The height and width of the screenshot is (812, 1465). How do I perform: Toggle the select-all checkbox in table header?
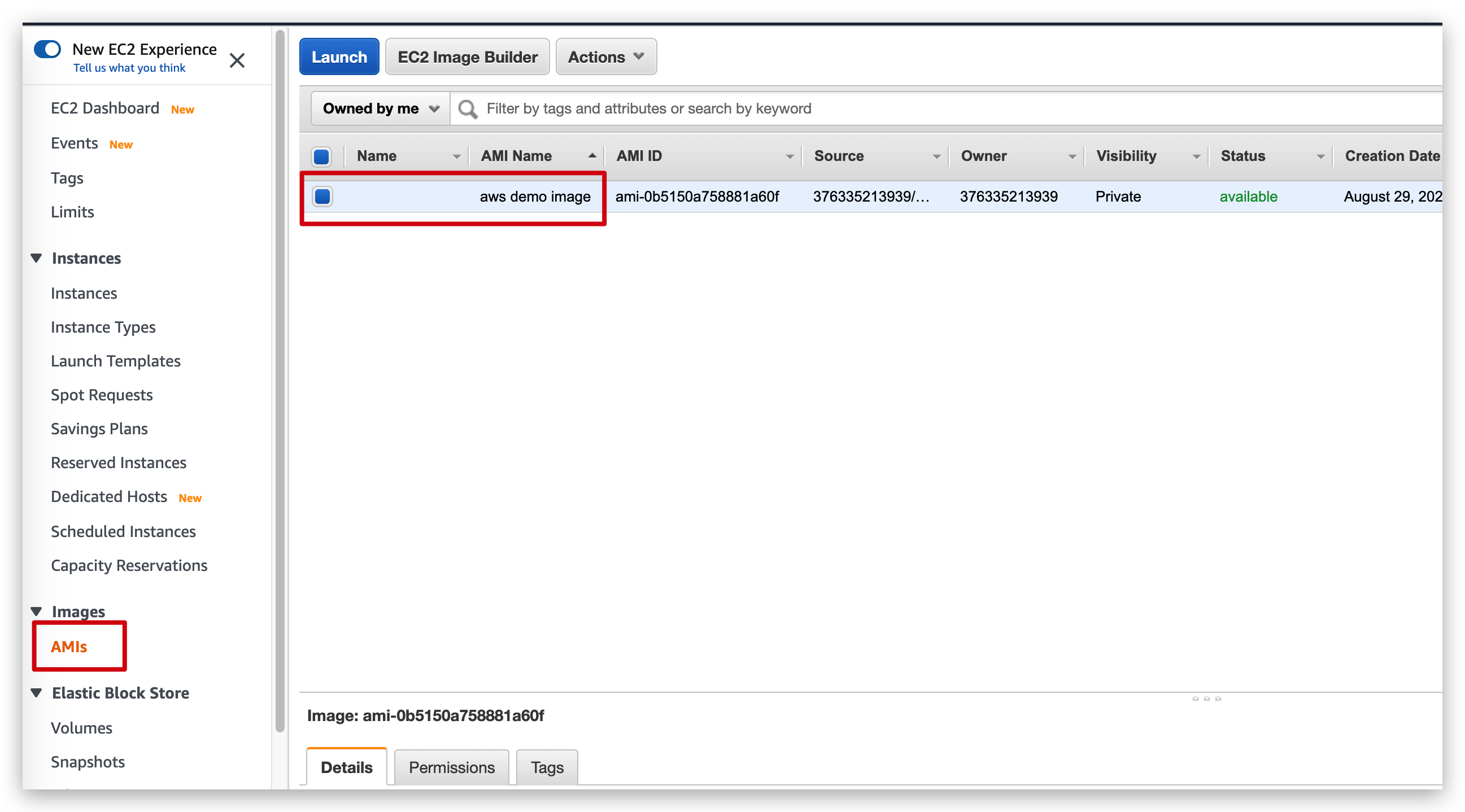[322, 156]
